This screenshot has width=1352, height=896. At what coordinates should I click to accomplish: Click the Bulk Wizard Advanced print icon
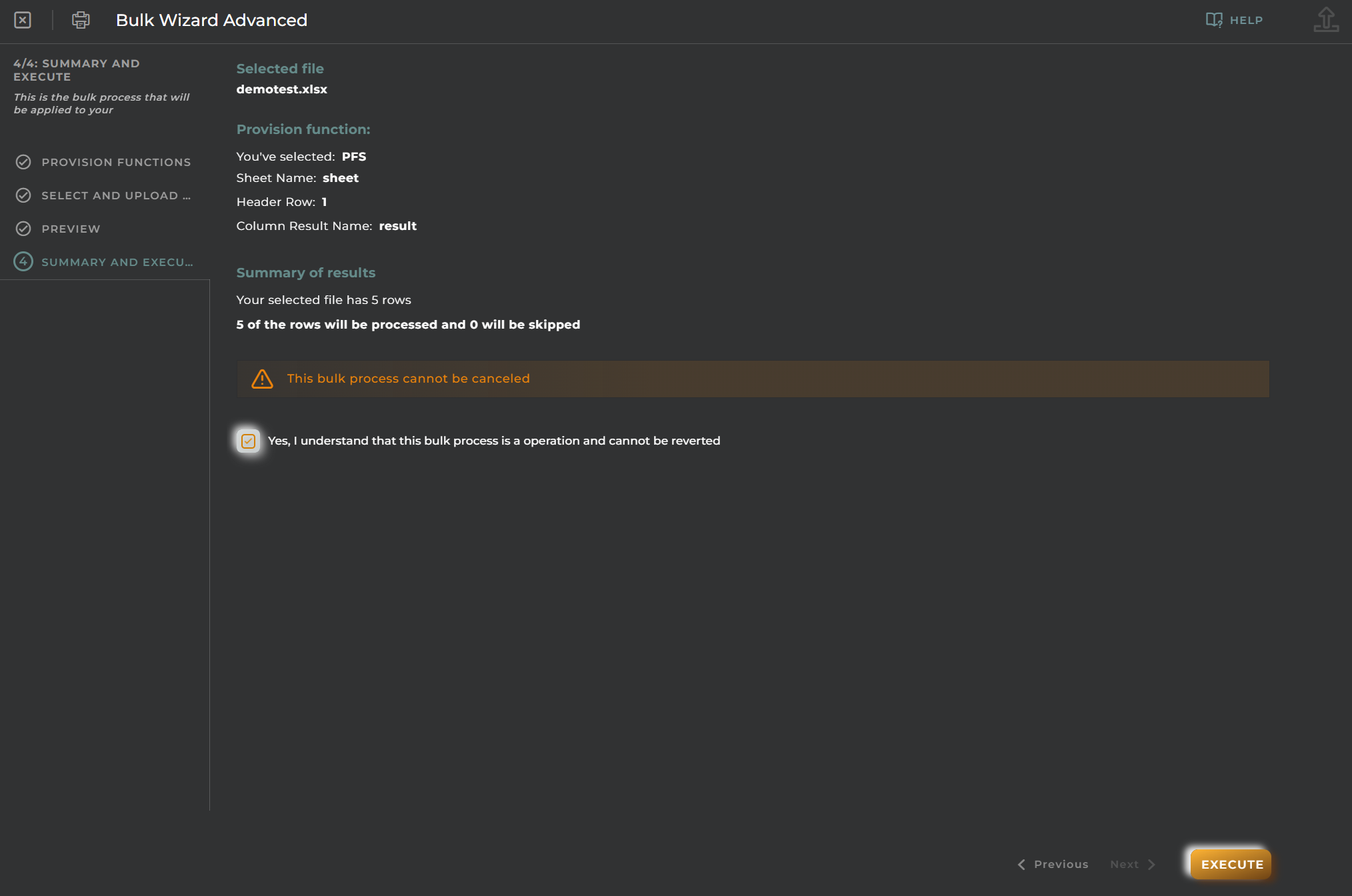tap(79, 20)
